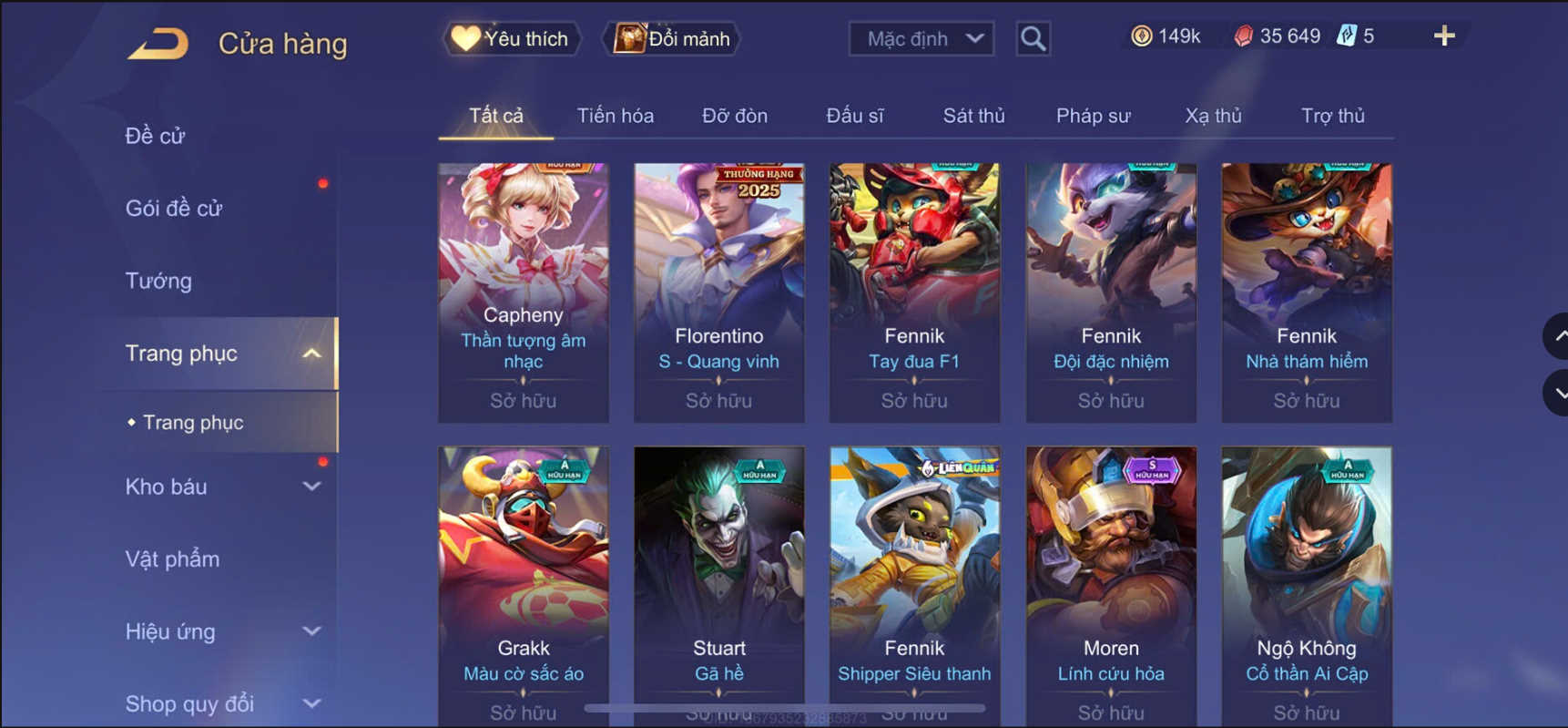Click the up arrow on the right edge
This screenshot has width=1568, height=728.
[x=1557, y=336]
